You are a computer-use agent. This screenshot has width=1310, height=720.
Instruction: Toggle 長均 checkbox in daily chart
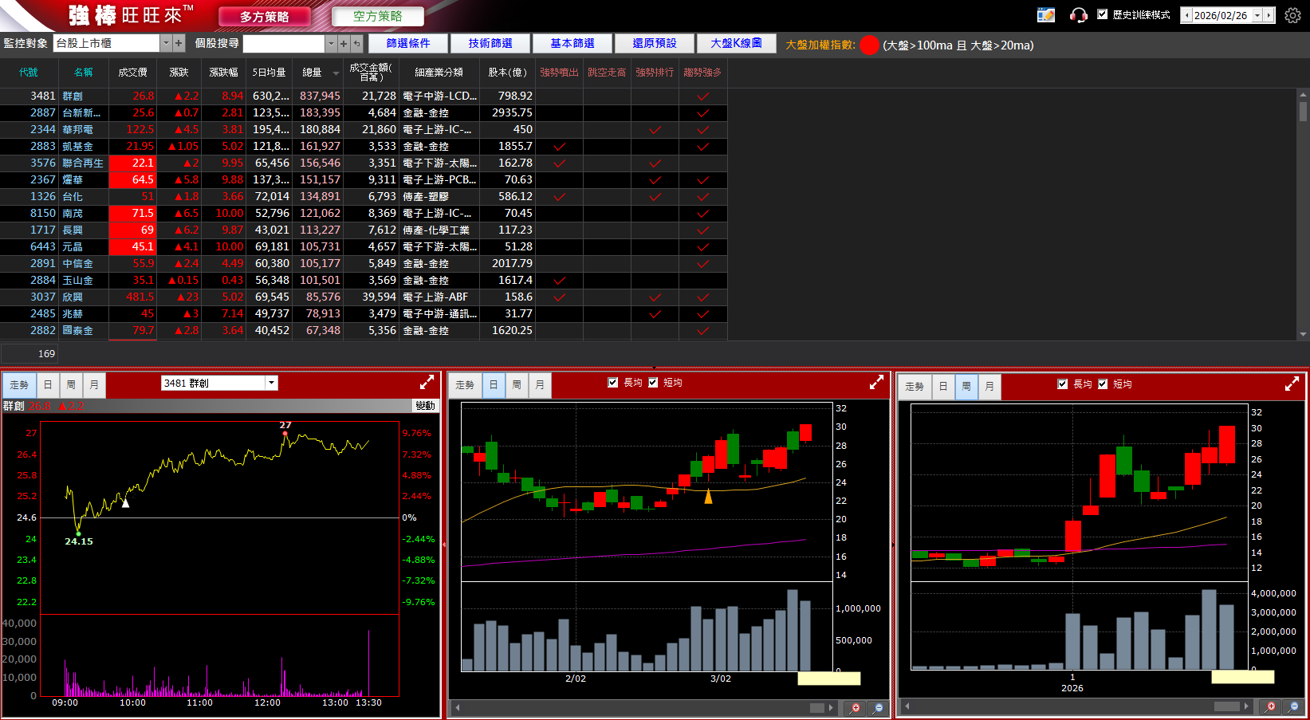tap(613, 382)
